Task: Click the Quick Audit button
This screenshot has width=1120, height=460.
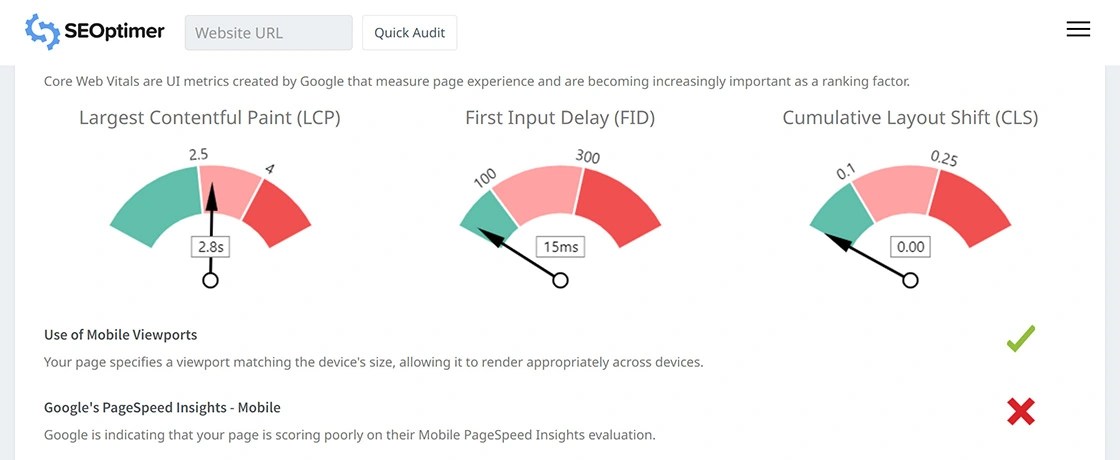Action: pos(410,33)
